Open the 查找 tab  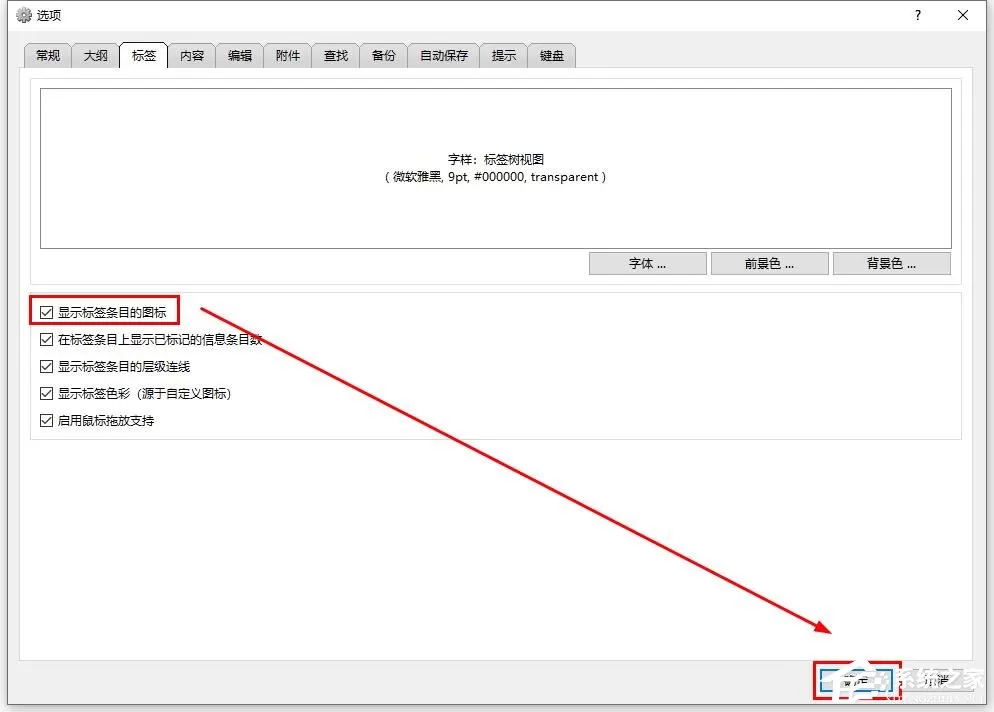pyautogui.click(x=336, y=56)
